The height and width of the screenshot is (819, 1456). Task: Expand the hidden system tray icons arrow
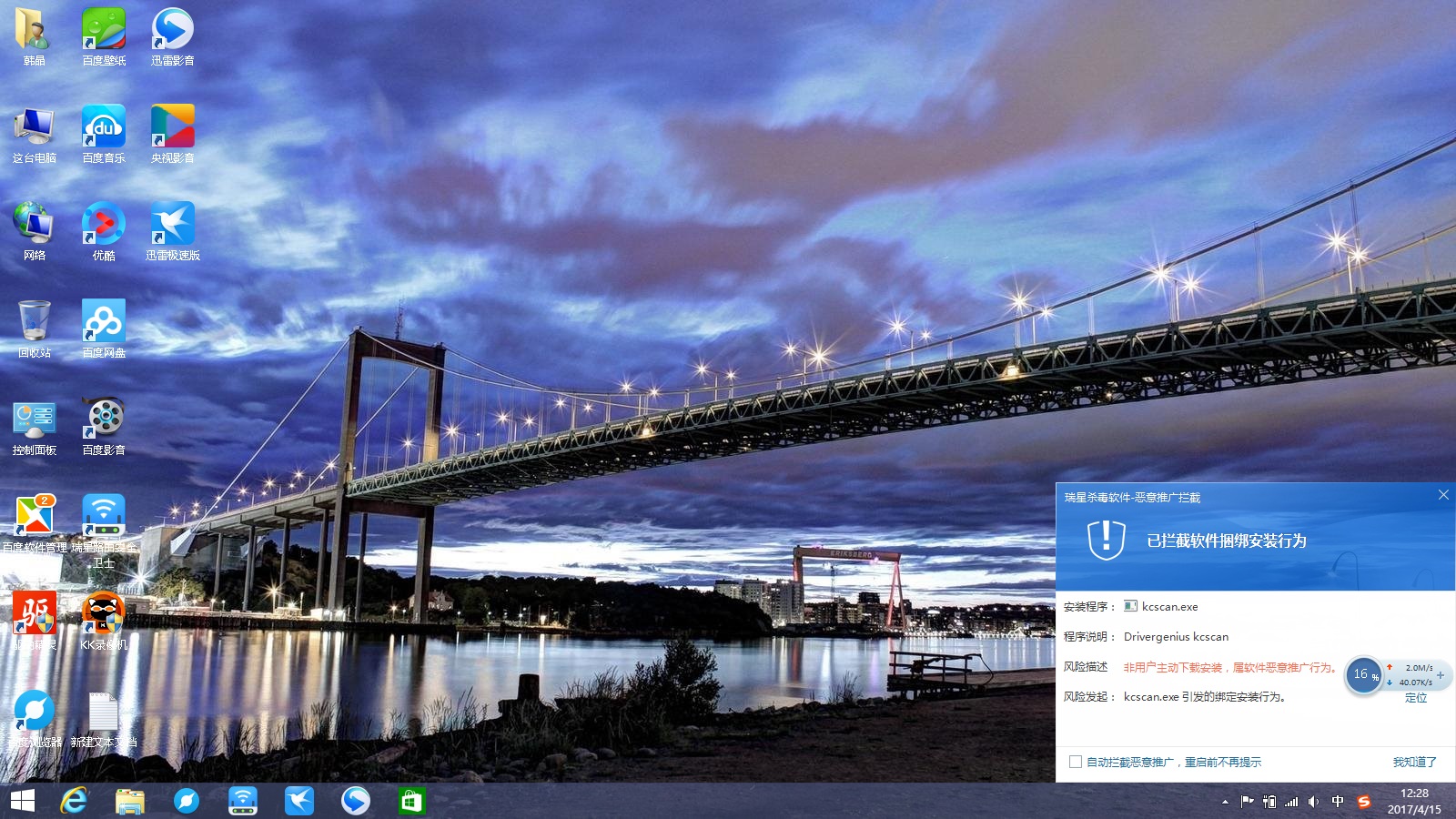pyautogui.click(x=1225, y=802)
